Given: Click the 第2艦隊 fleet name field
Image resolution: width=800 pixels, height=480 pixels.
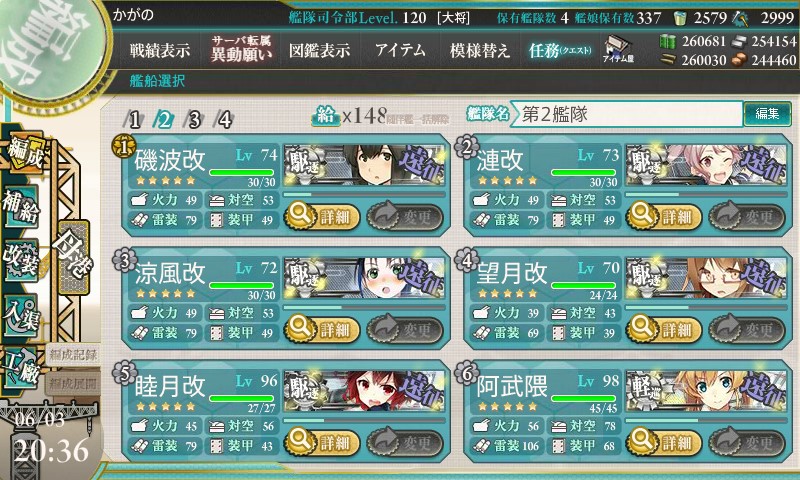Looking at the screenshot, I should click(626, 114).
